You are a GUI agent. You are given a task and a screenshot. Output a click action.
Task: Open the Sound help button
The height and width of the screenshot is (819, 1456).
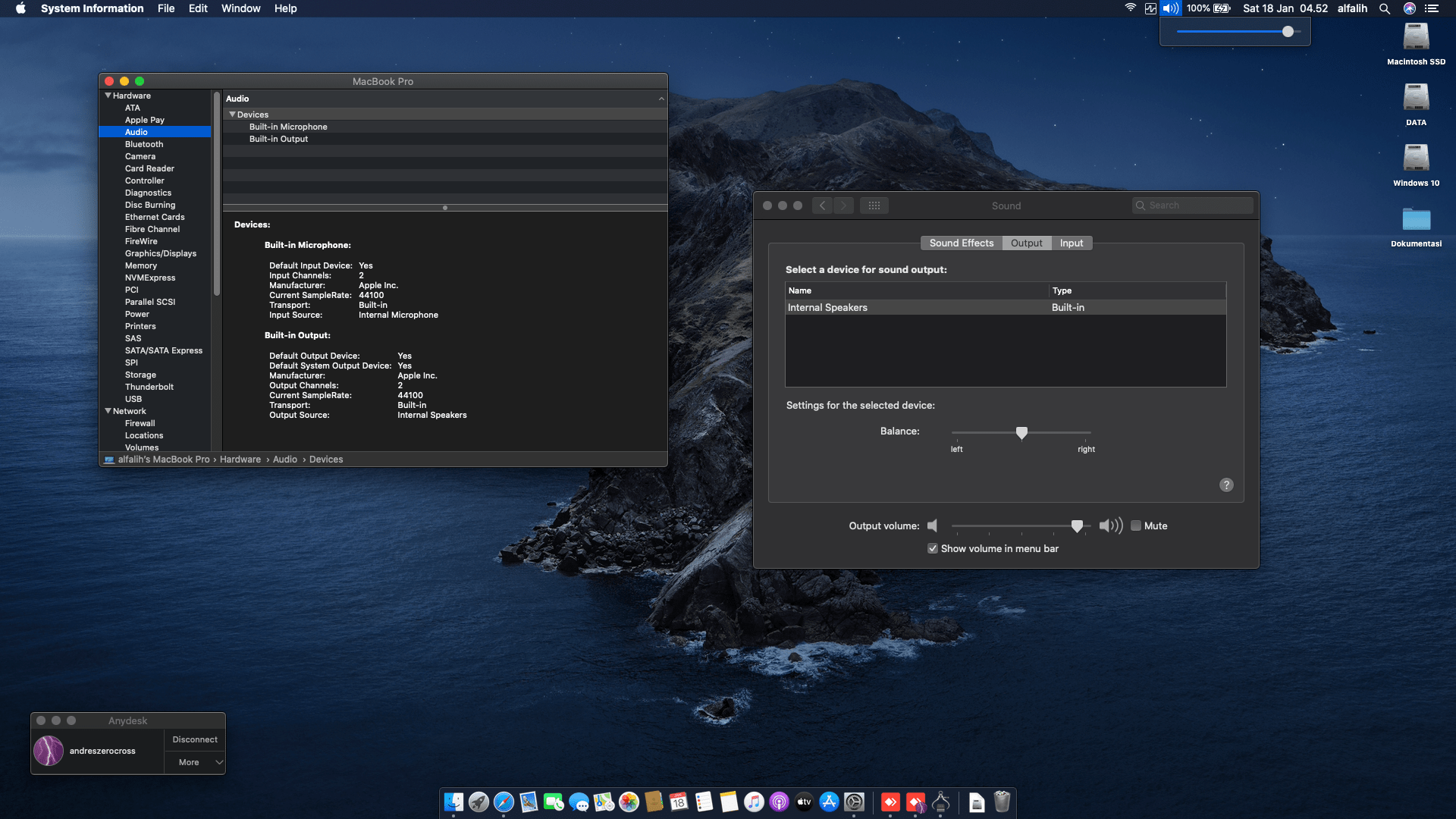click(1226, 485)
